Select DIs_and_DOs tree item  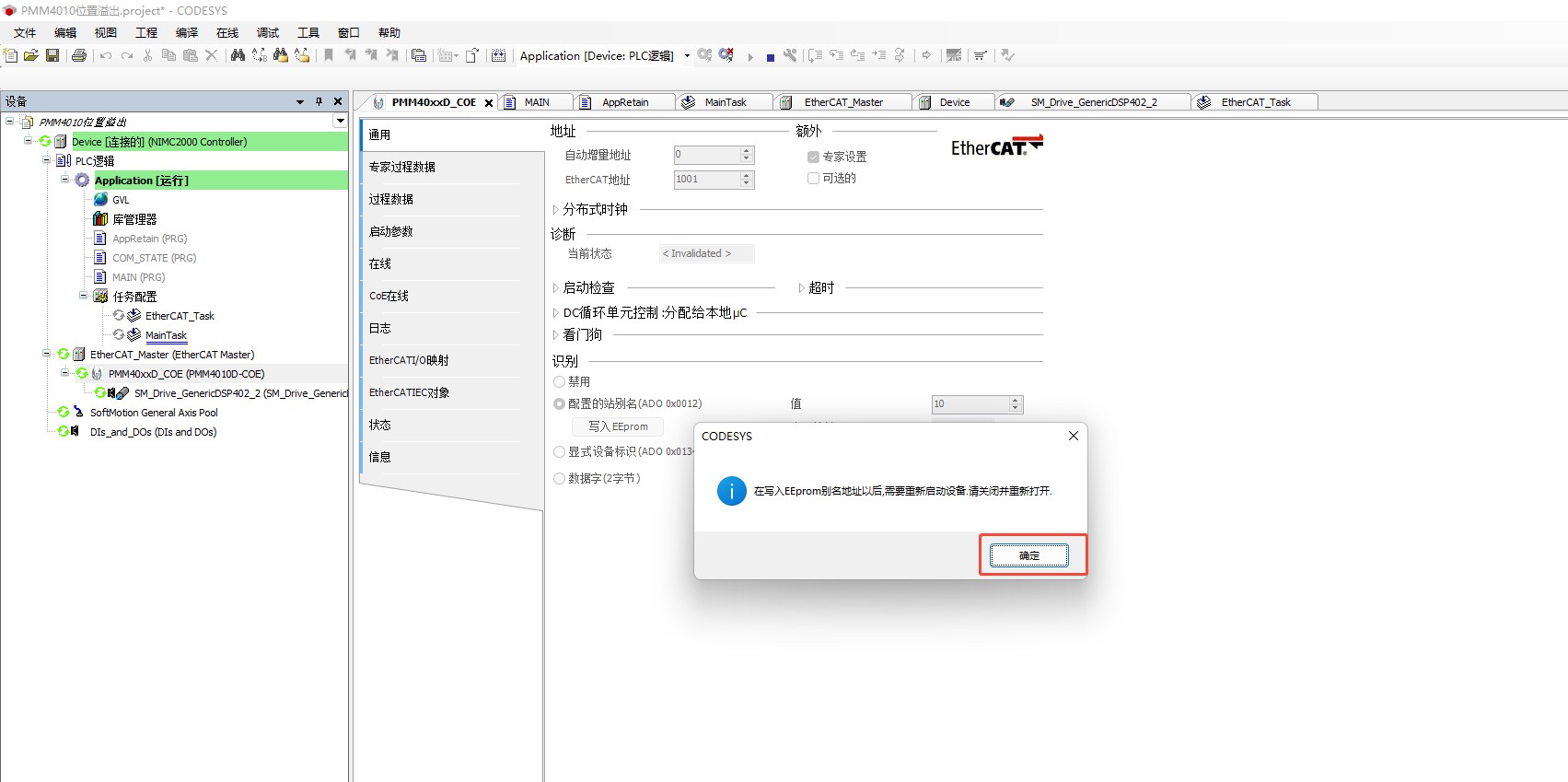[x=153, y=432]
